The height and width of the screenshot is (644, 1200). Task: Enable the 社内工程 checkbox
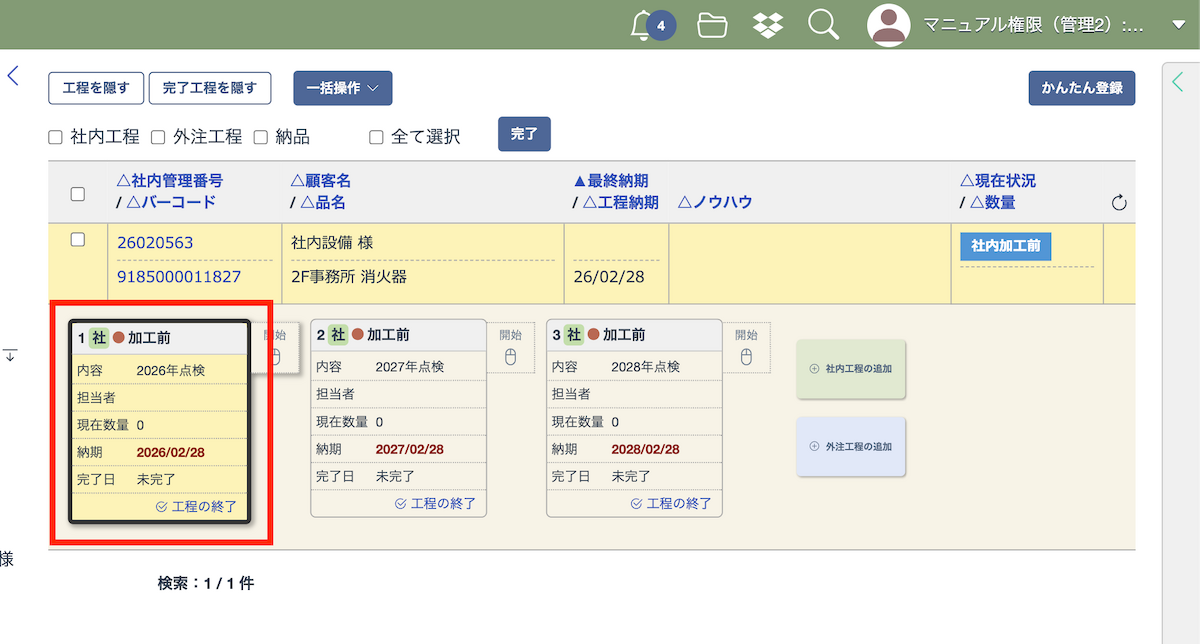click(x=56, y=137)
